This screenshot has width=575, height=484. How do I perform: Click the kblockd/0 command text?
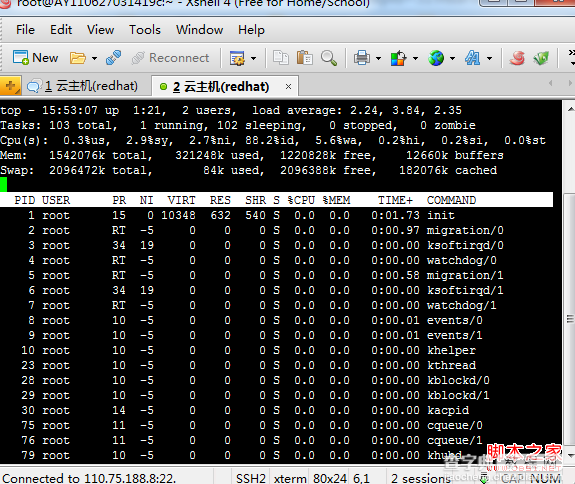458,381
